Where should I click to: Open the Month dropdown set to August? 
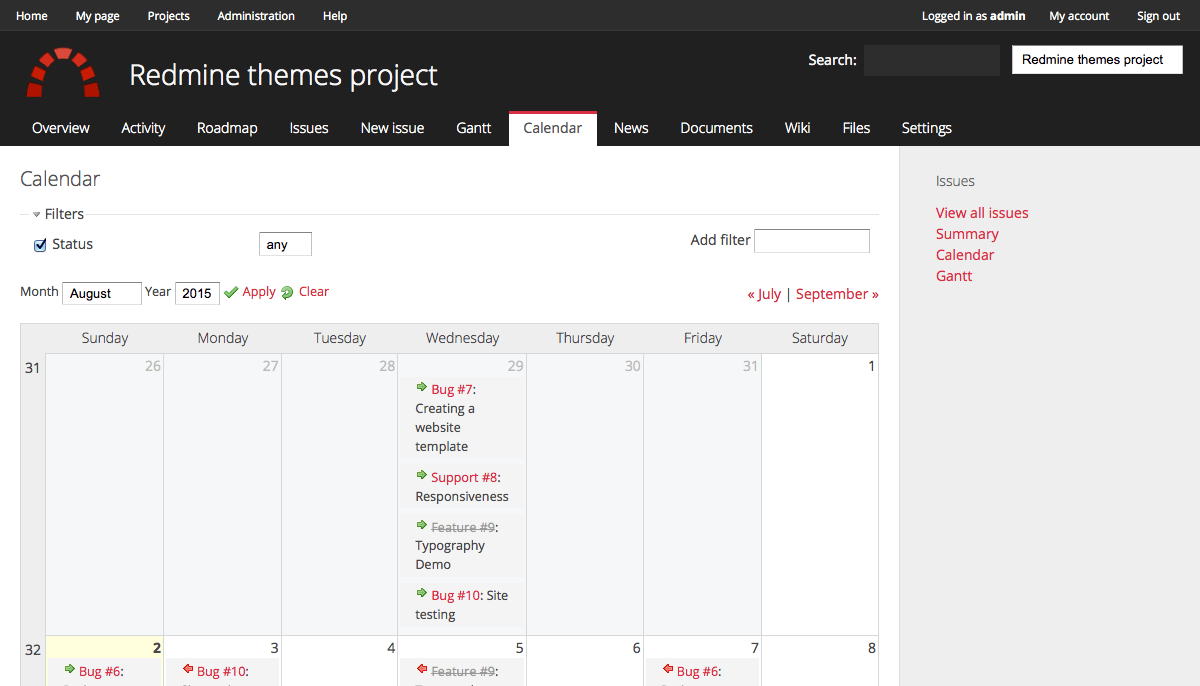(102, 293)
